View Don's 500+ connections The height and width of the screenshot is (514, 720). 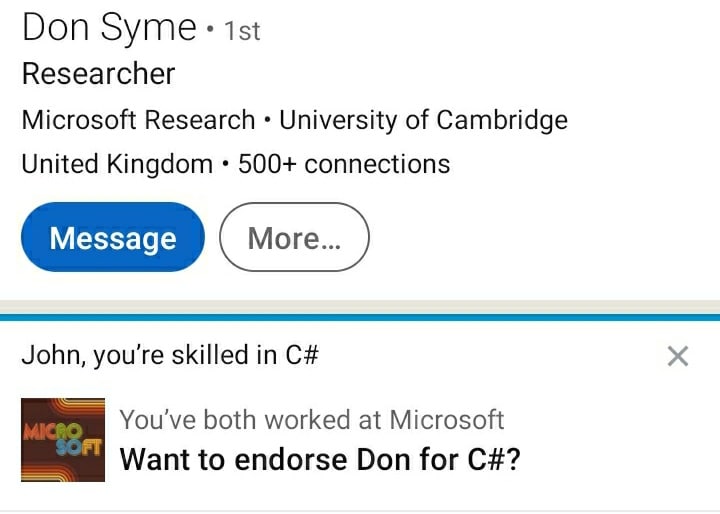[344, 164]
